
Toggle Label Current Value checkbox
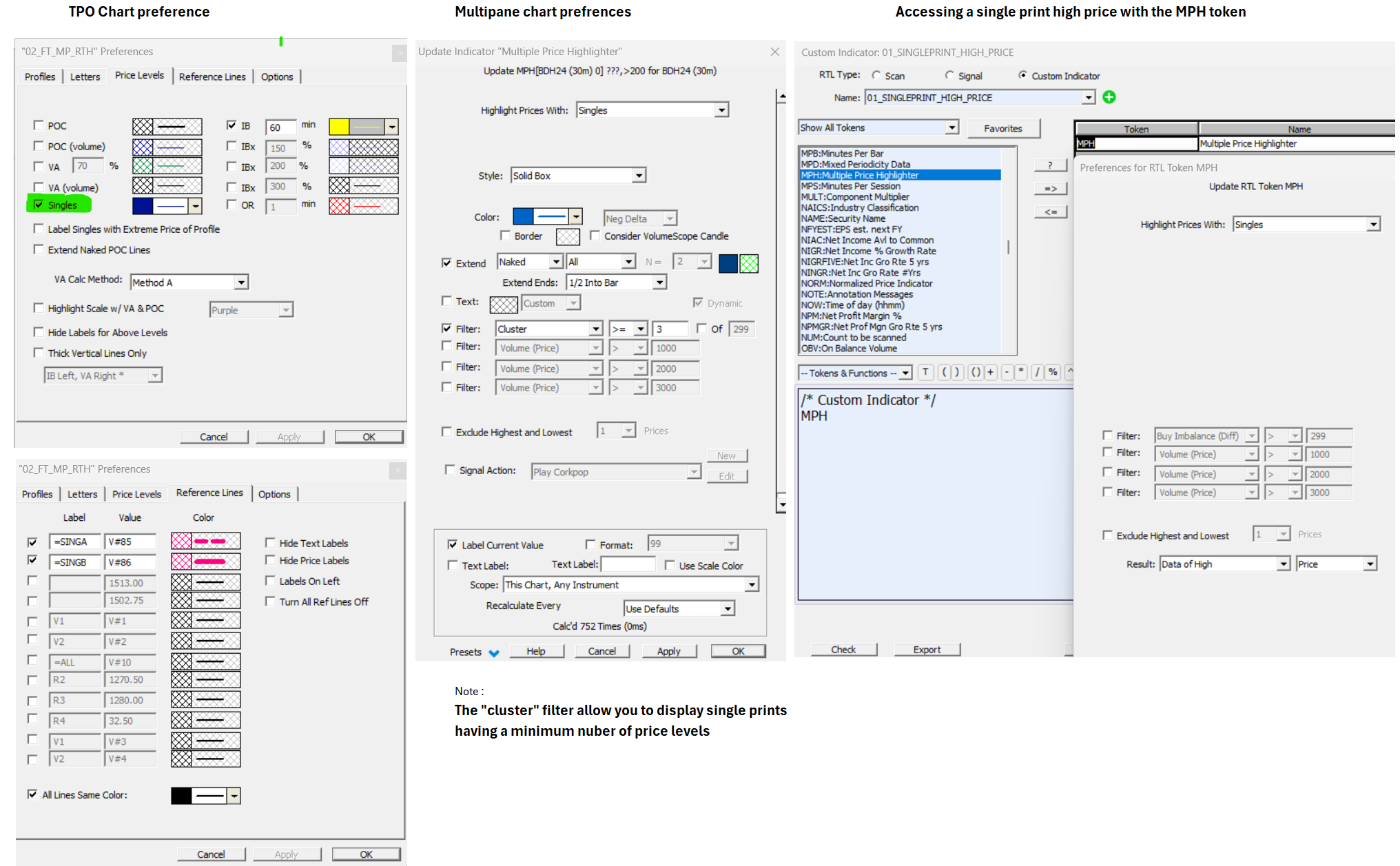[453, 544]
